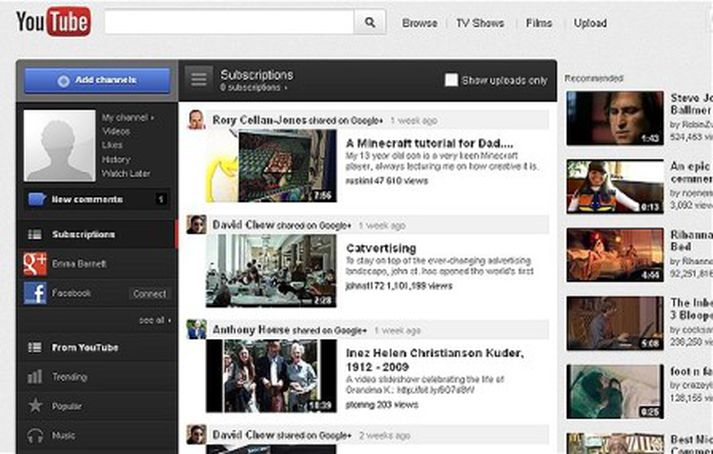Click the blank profile avatar picture
Viewport: 713px width, 454px height.
click(x=60, y=146)
